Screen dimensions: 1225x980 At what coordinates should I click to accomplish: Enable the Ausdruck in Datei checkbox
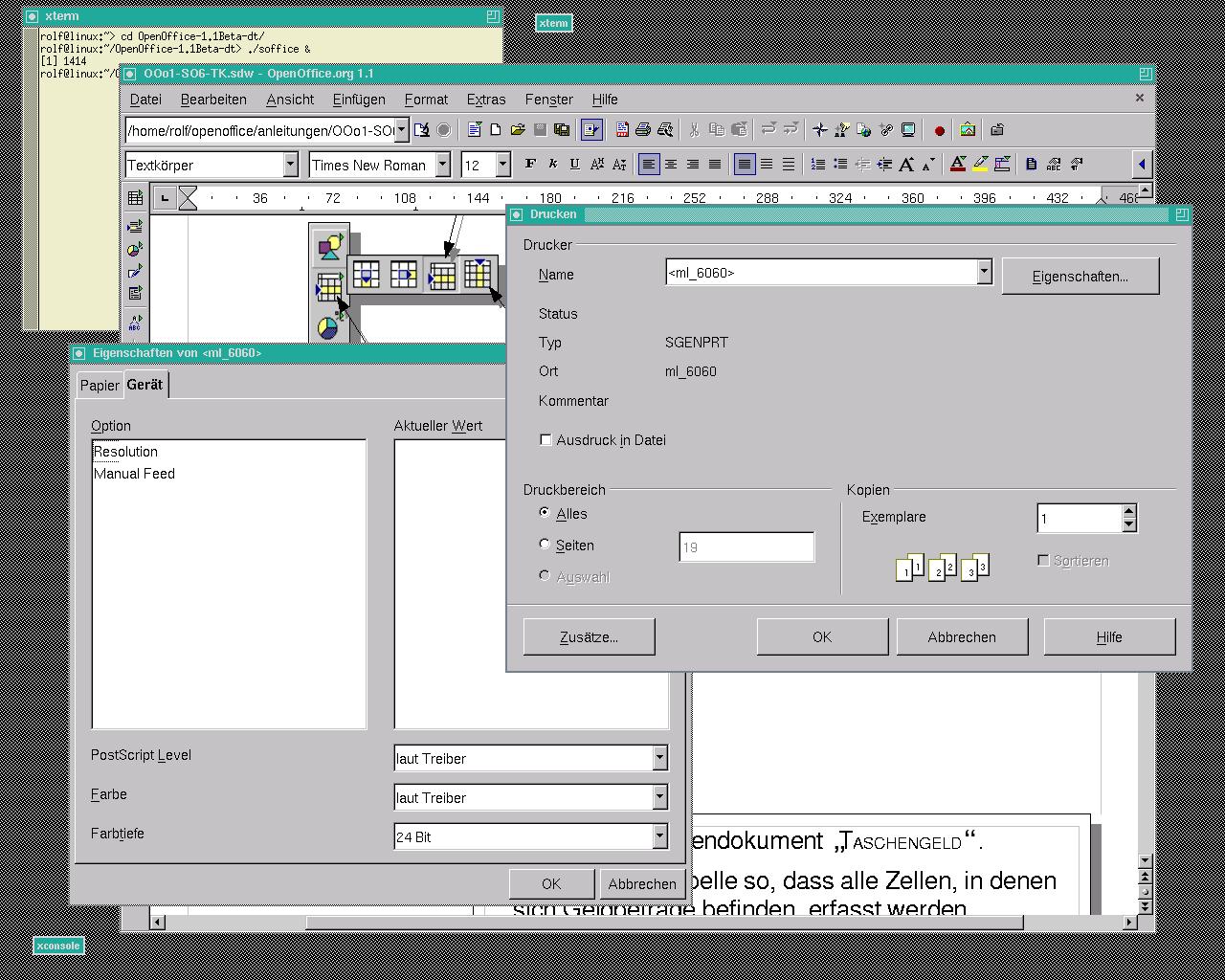546,440
